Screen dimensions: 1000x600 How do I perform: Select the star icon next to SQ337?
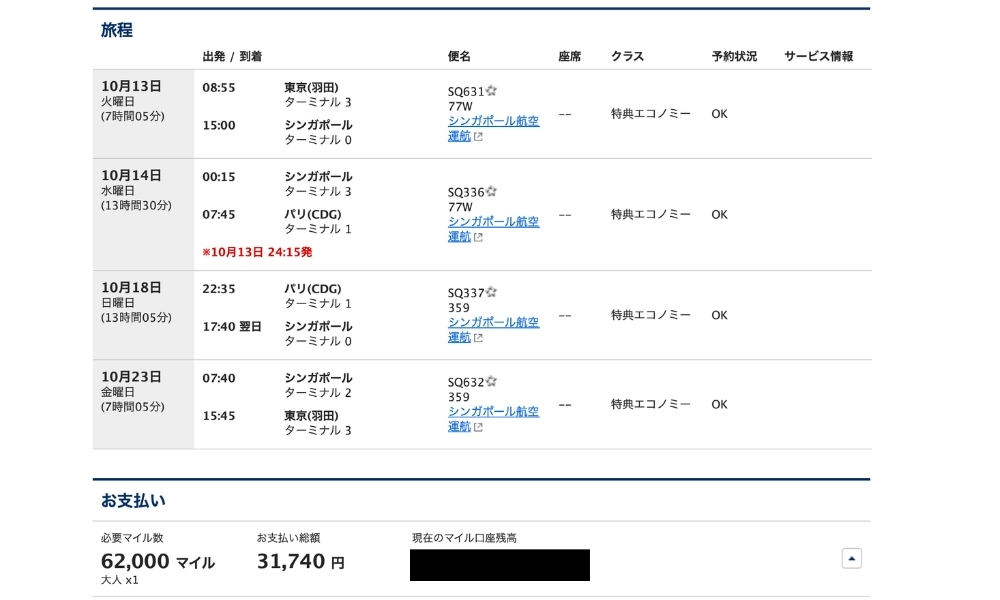point(489,292)
